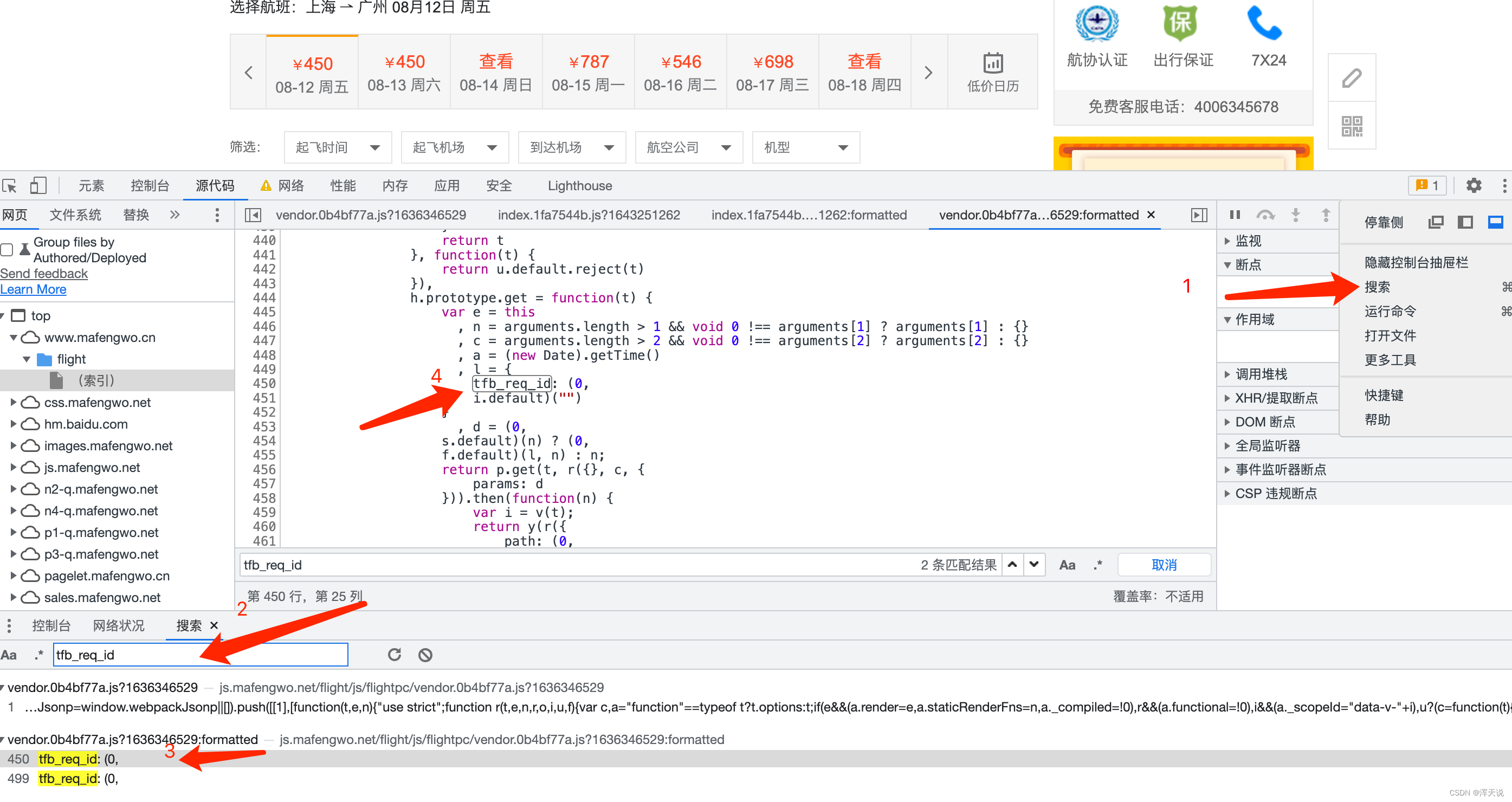Toggle match case Aa in search drawer
The height and width of the screenshot is (802, 1512).
(x=9, y=655)
